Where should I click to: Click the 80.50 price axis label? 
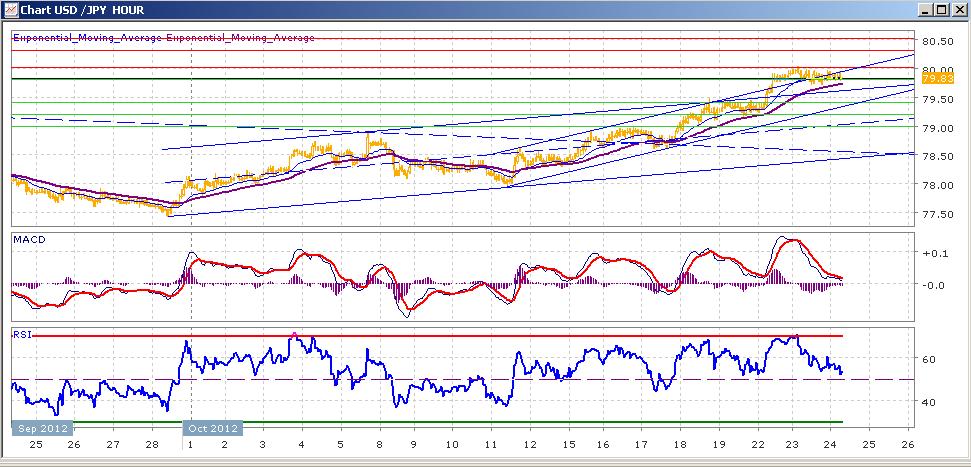937,41
